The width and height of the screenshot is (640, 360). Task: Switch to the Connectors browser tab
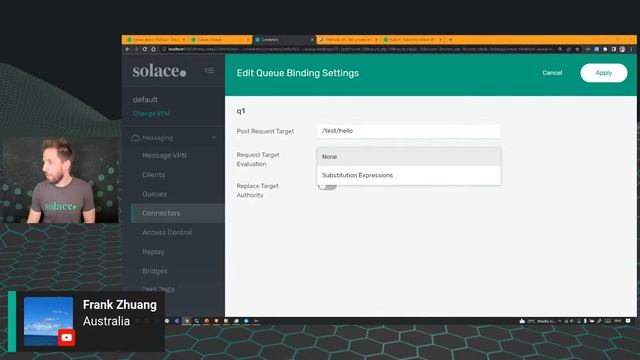pyautogui.click(x=284, y=40)
